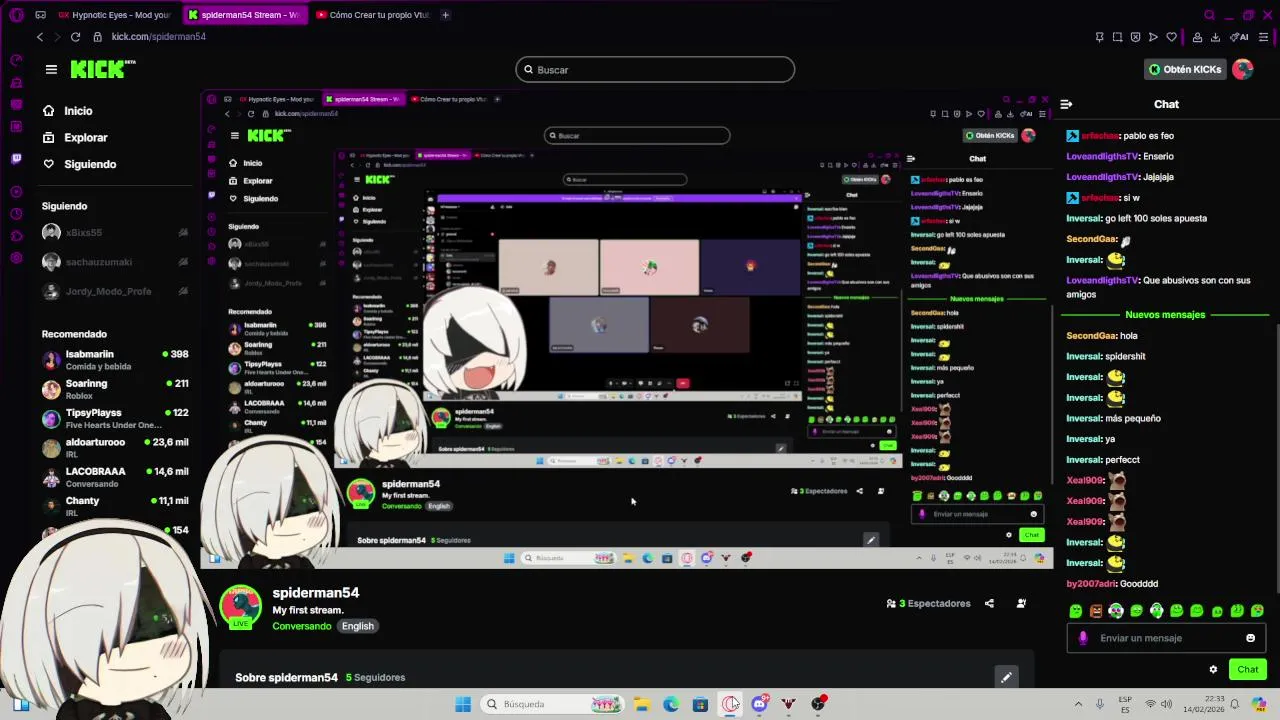Open the browser AI assistant icon

[x=1240, y=37]
